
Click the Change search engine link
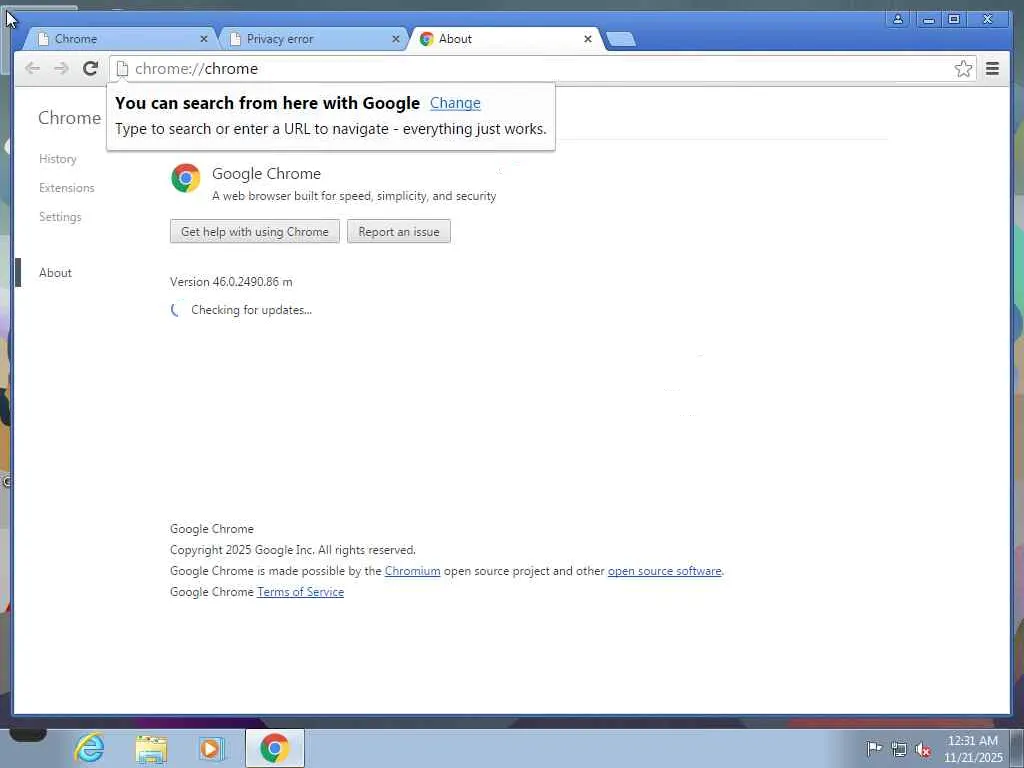[455, 103]
